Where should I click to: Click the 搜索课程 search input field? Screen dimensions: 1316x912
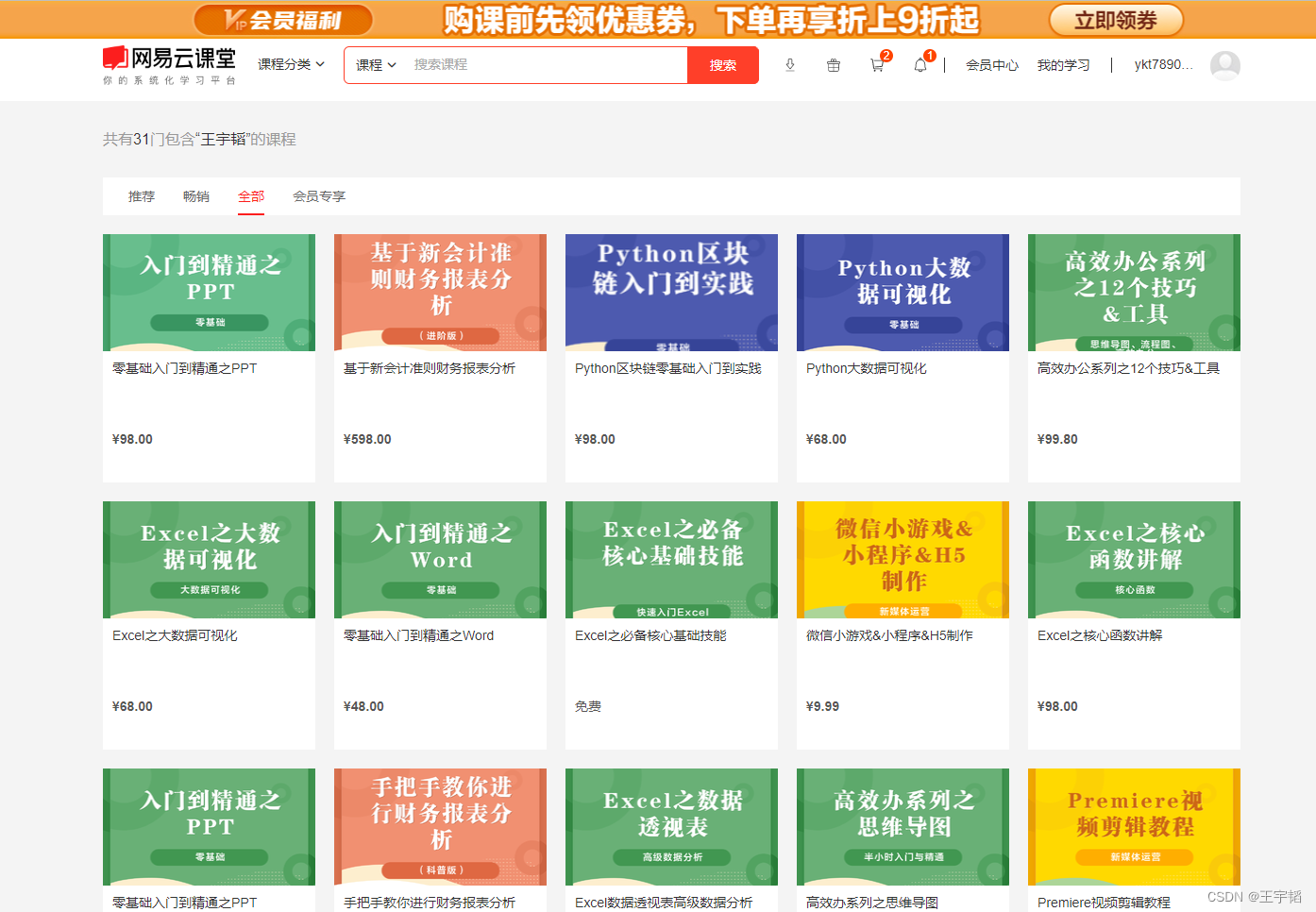click(x=546, y=65)
